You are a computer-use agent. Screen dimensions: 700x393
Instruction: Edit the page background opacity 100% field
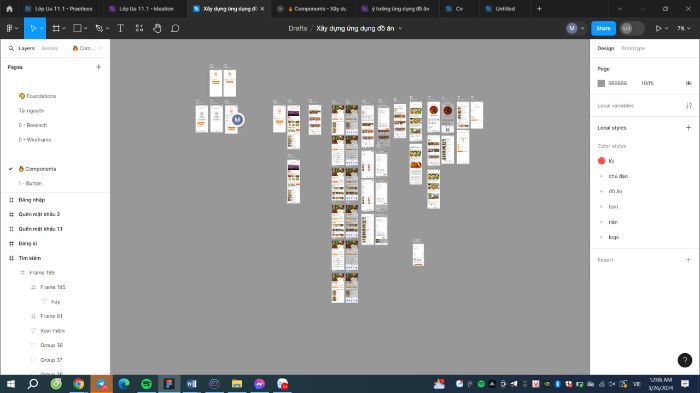[647, 83]
